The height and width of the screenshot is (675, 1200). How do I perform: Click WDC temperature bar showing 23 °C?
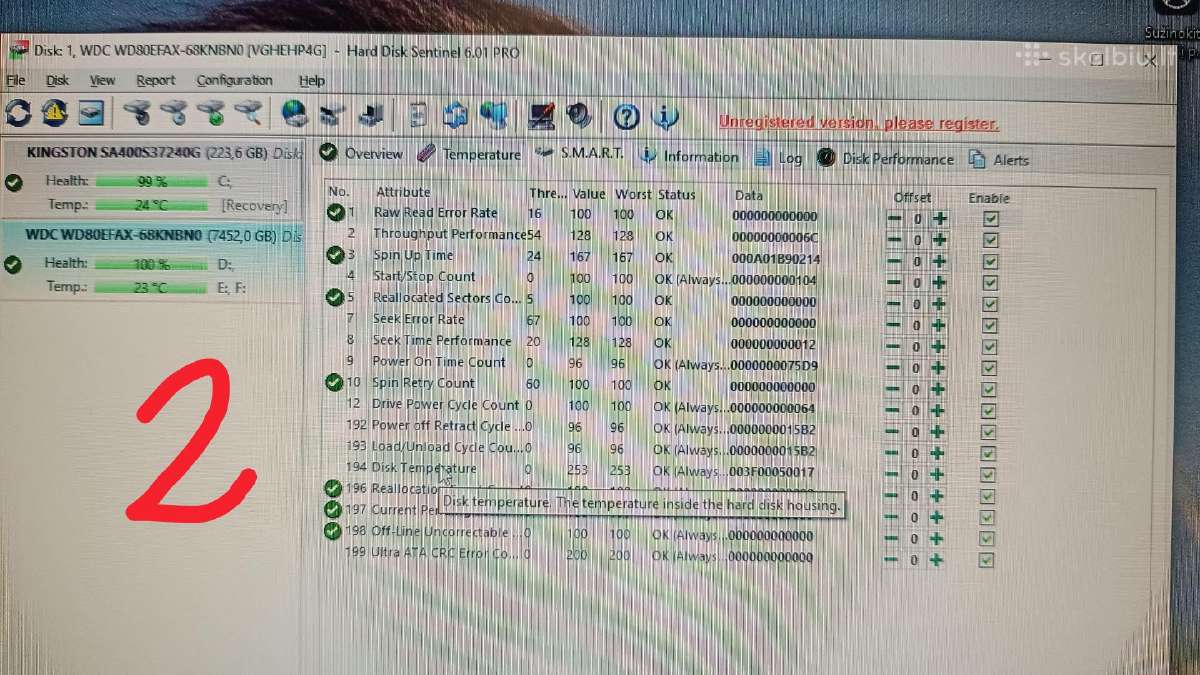[151, 287]
